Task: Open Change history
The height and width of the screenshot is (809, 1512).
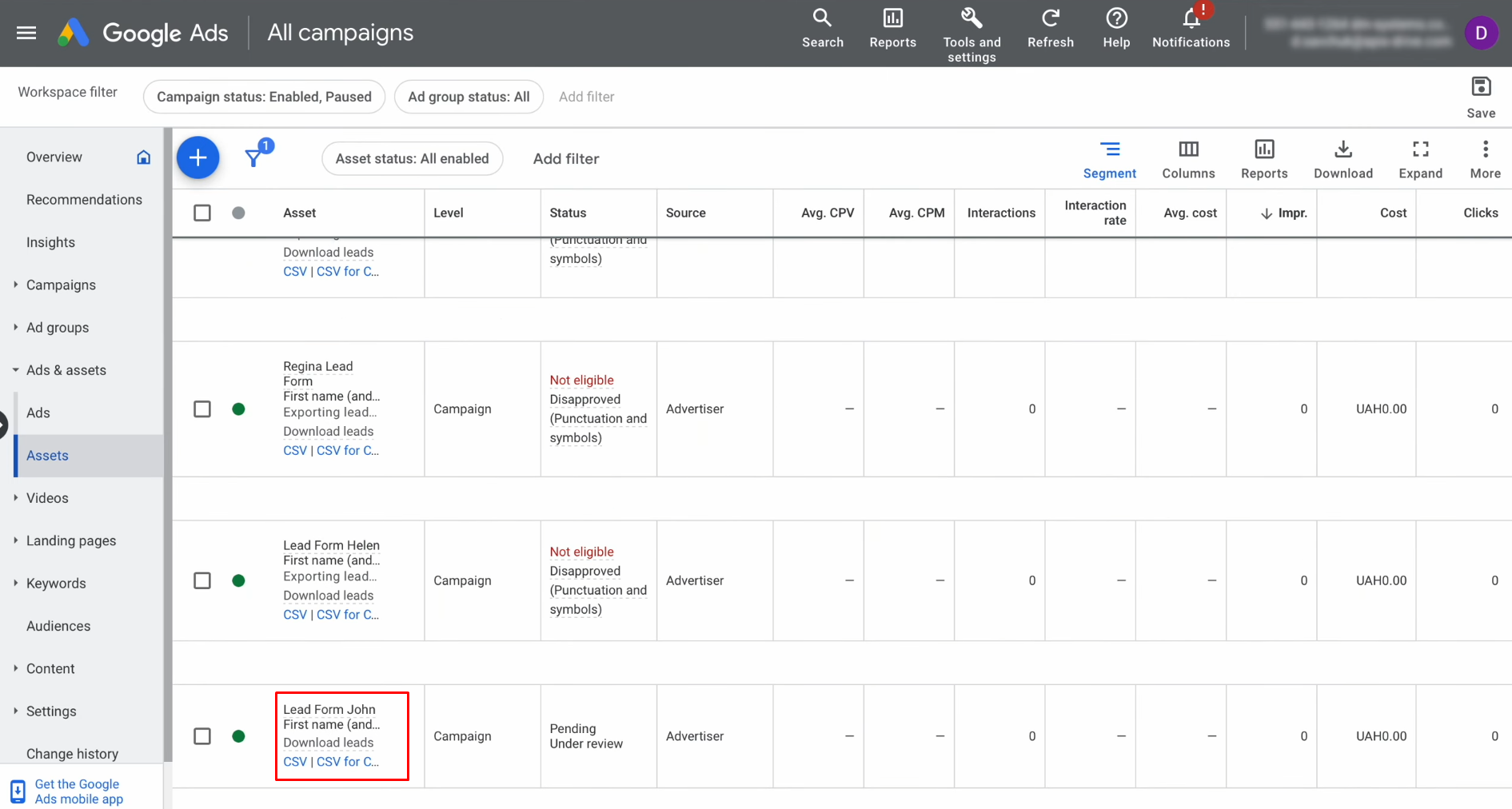Action: coord(72,754)
